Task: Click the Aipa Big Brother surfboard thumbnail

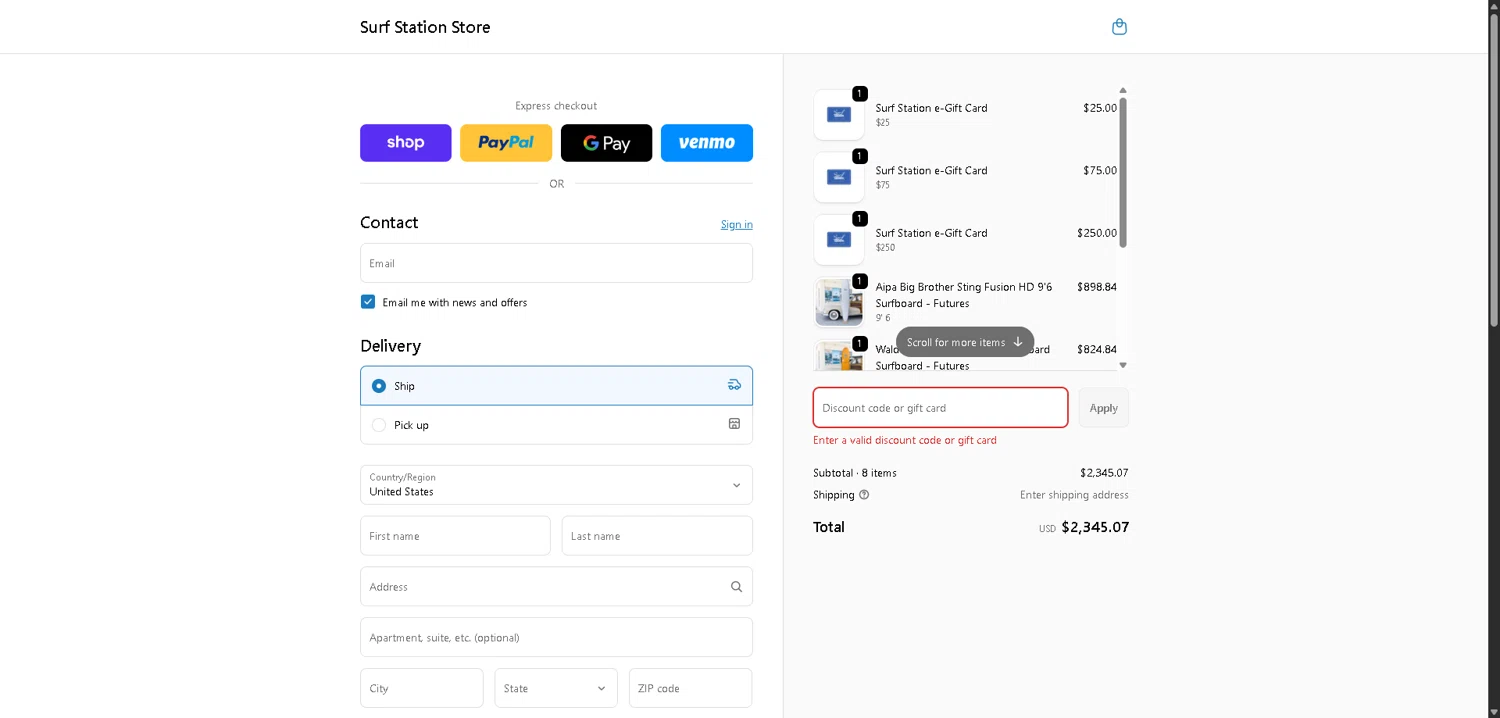Action: (x=839, y=302)
